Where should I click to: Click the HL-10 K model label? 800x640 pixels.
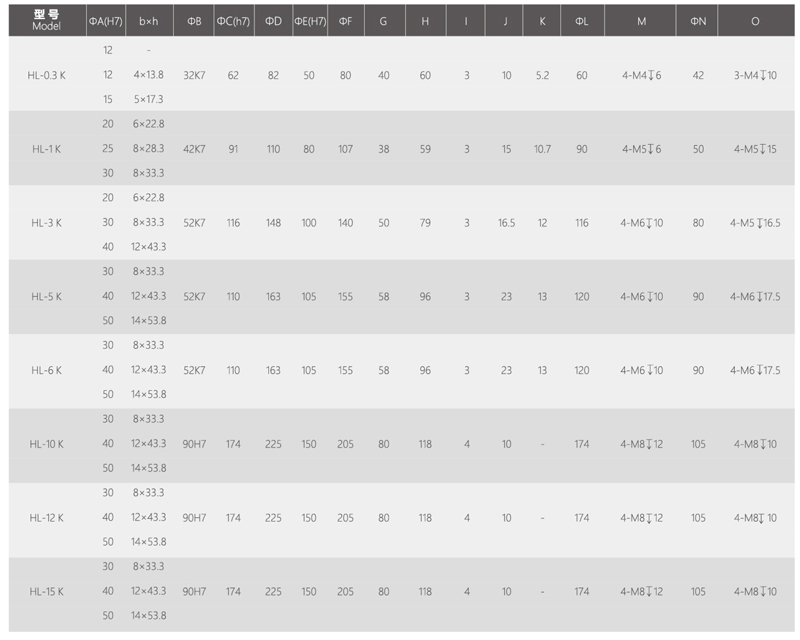[x=46, y=444]
